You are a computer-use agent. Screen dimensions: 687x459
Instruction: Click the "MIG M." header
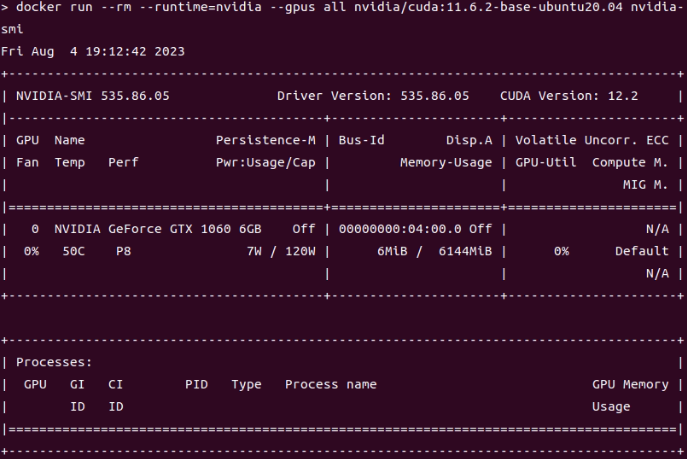[646, 185]
